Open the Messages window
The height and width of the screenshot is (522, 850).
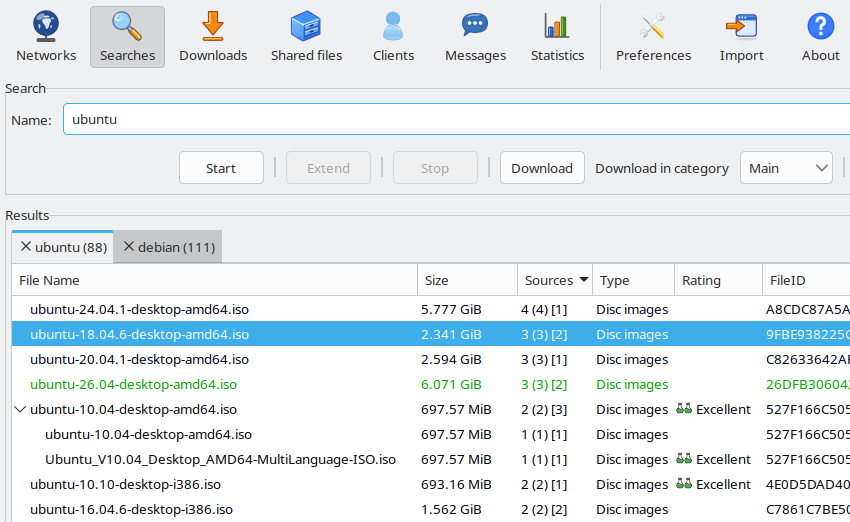475,37
